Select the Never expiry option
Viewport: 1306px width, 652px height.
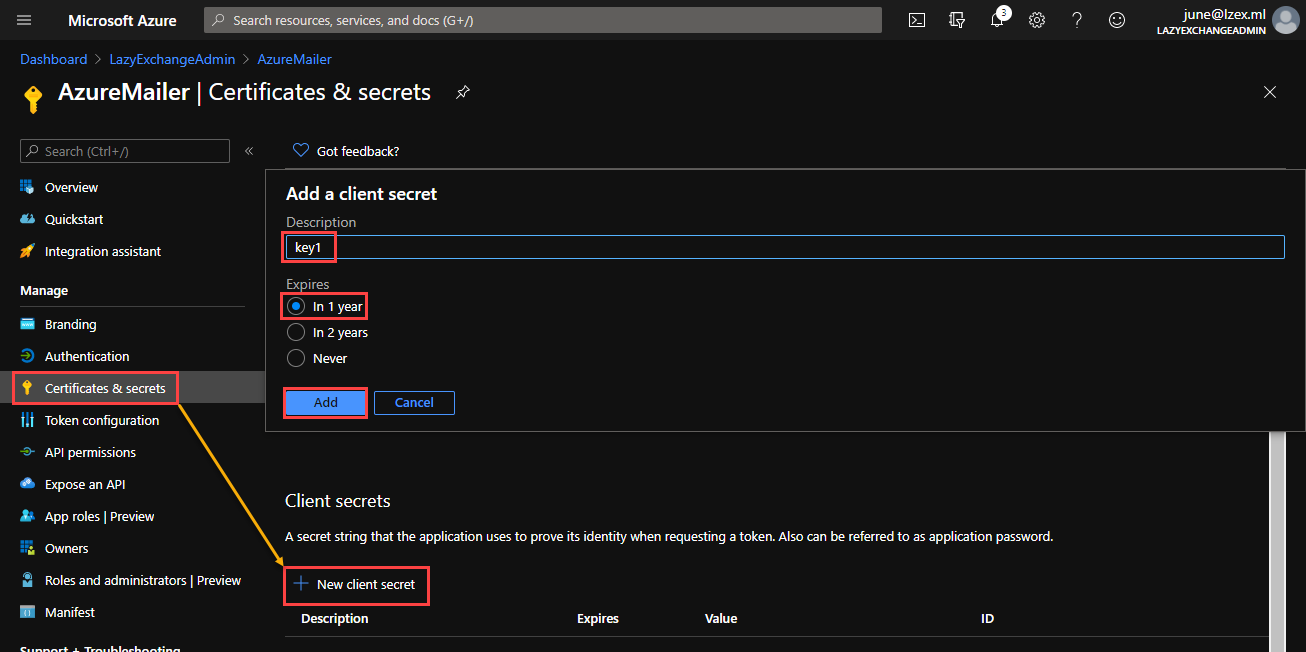tap(296, 358)
